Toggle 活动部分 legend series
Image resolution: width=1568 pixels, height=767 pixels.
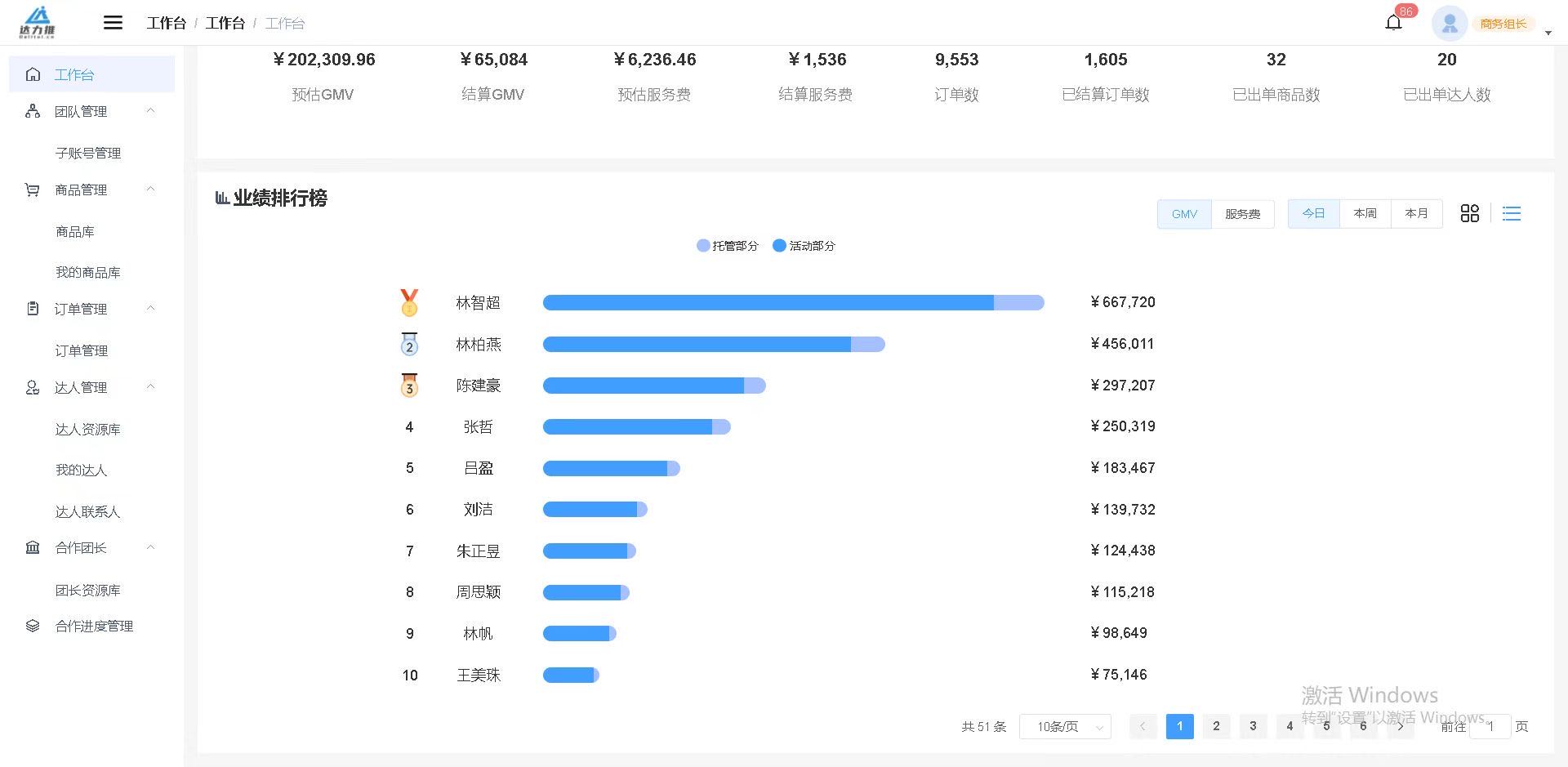click(x=804, y=245)
